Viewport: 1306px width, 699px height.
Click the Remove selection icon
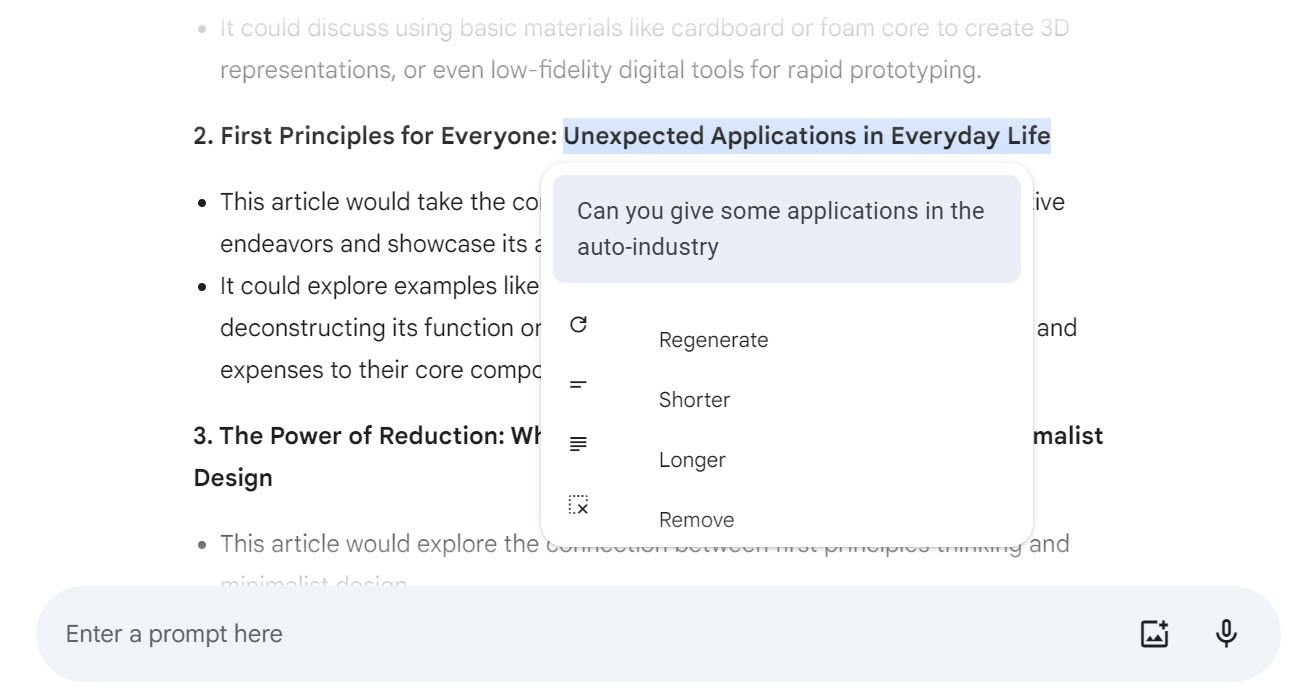(x=578, y=505)
